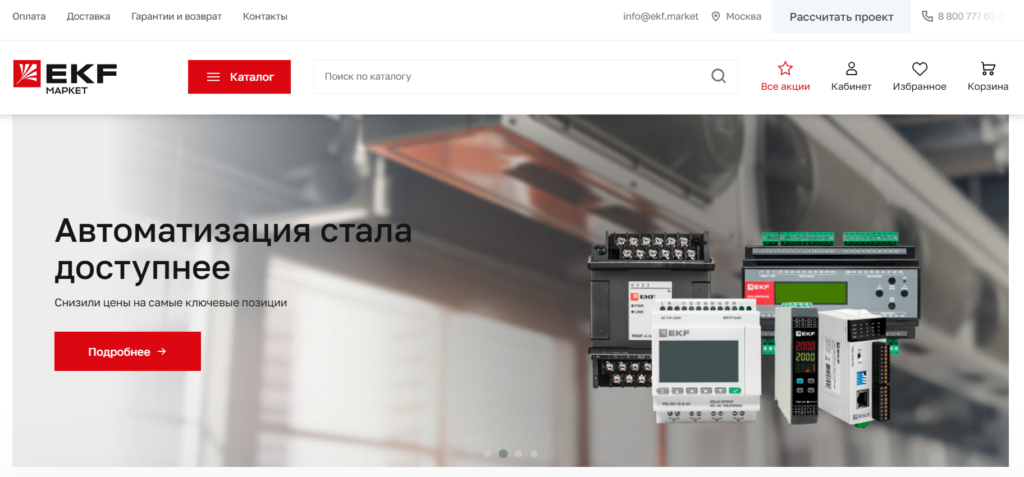Go to third banner slide dot

pos(519,453)
